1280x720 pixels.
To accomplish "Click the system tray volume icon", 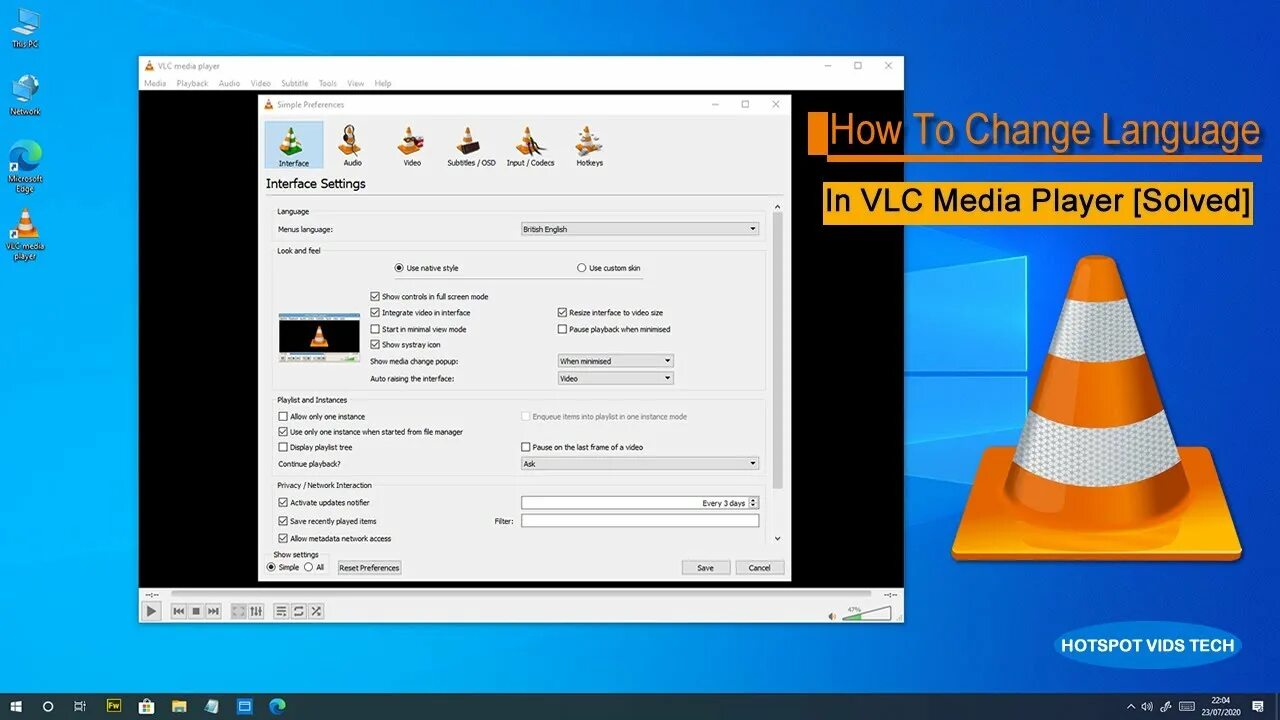I will pos(1147,706).
